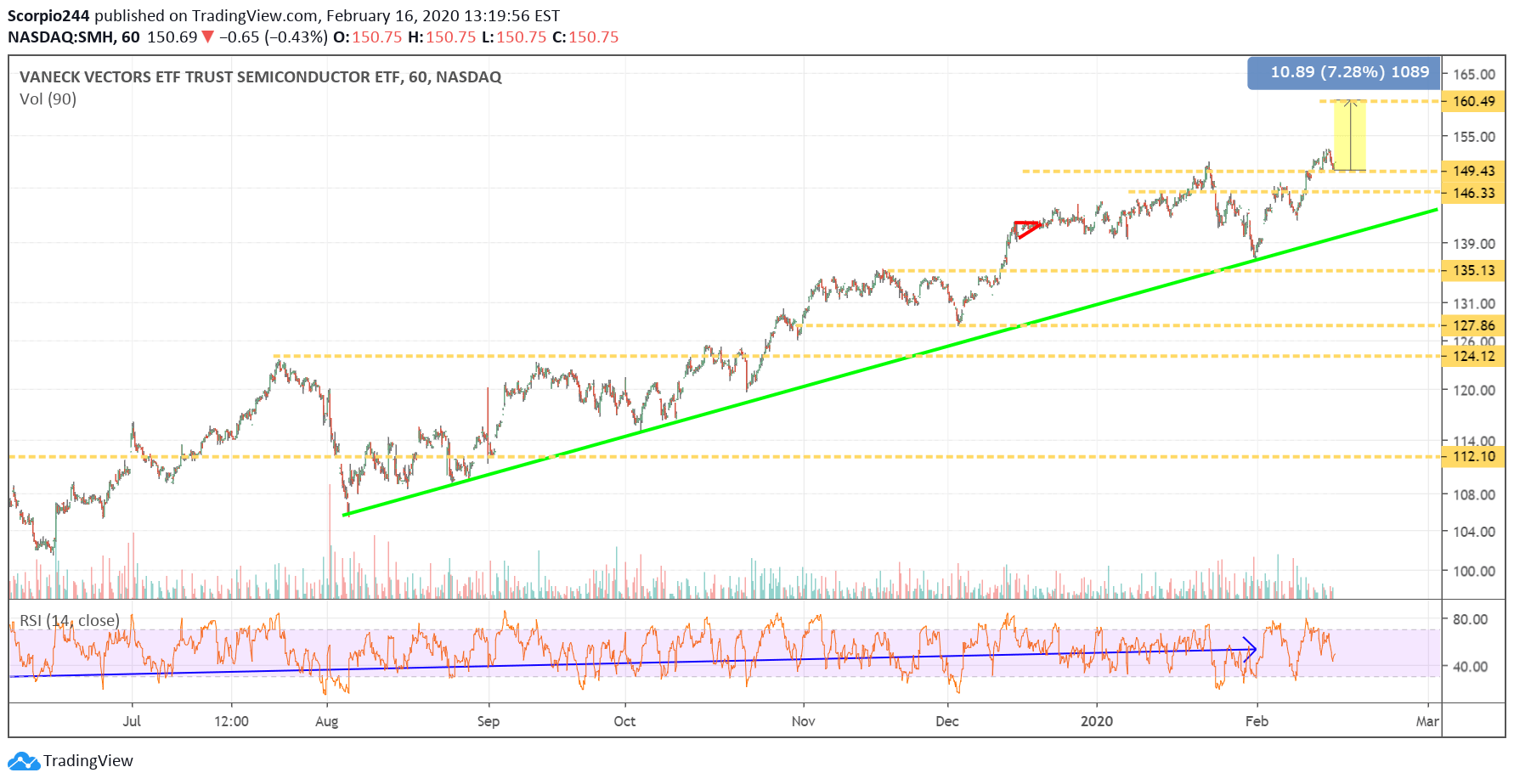Click the VANECK VECTORS ETF TRUST chart title

click(x=260, y=76)
